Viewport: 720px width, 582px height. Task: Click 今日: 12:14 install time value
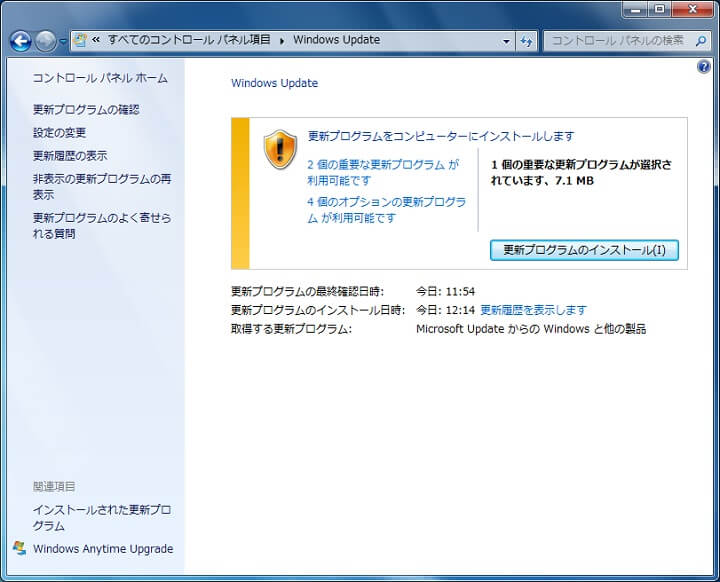coord(445,310)
